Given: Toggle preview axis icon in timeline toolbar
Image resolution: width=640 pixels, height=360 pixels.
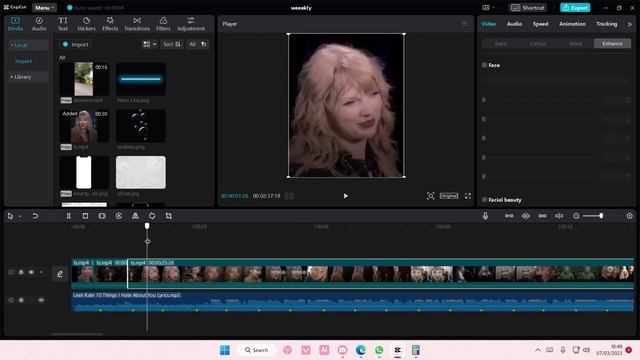Looking at the screenshot, I should coord(559,216).
